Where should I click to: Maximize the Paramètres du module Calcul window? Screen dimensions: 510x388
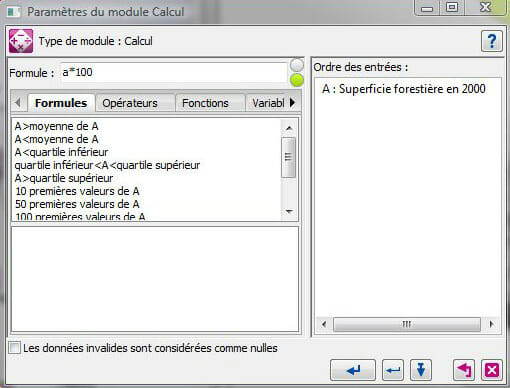452,8
